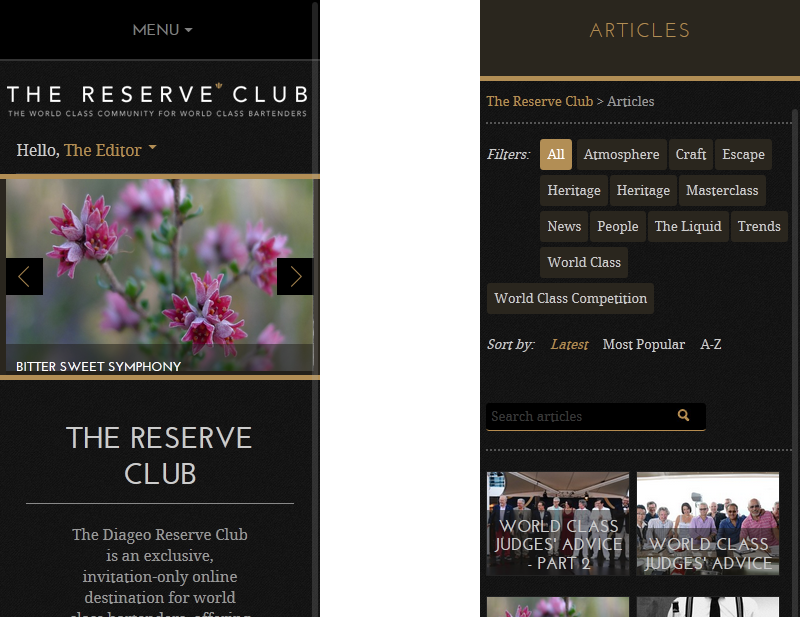Toggle the Craft filter
The height and width of the screenshot is (617, 800).
click(691, 154)
